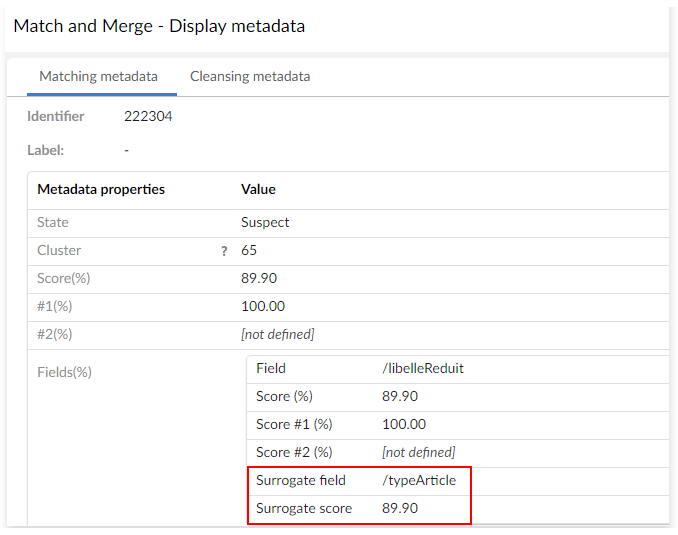Select the Surrogate score value 89.90
The width and height of the screenshot is (678, 535).
coord(400,508)
